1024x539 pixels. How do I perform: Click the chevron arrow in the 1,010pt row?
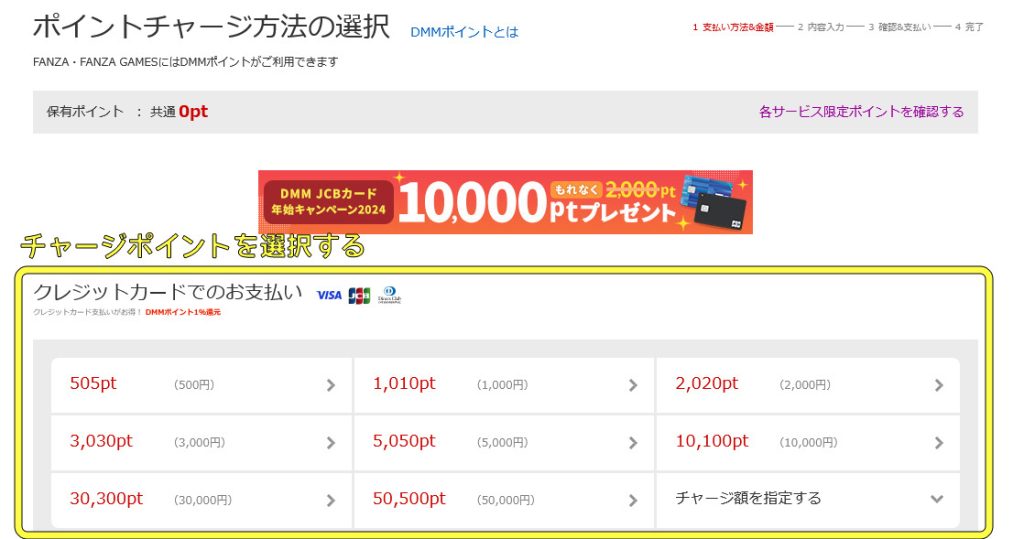[633, 385]
